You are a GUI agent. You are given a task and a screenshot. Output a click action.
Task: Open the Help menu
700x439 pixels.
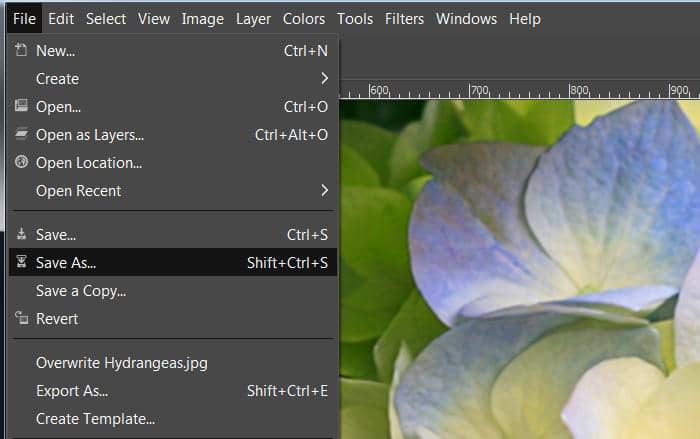pyautogui.click(x=525, y=19)
